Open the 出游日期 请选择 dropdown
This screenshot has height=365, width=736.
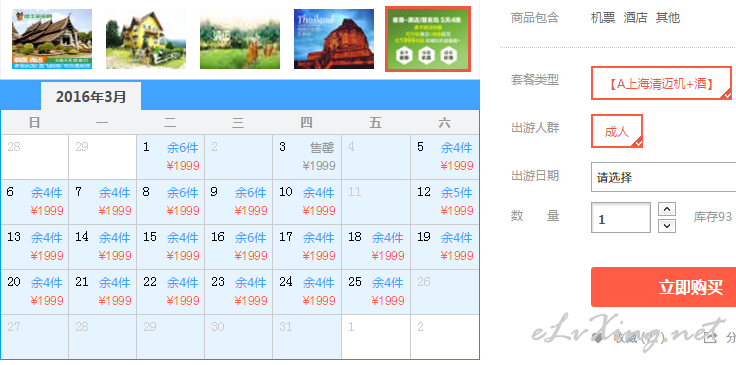point(663,177)
